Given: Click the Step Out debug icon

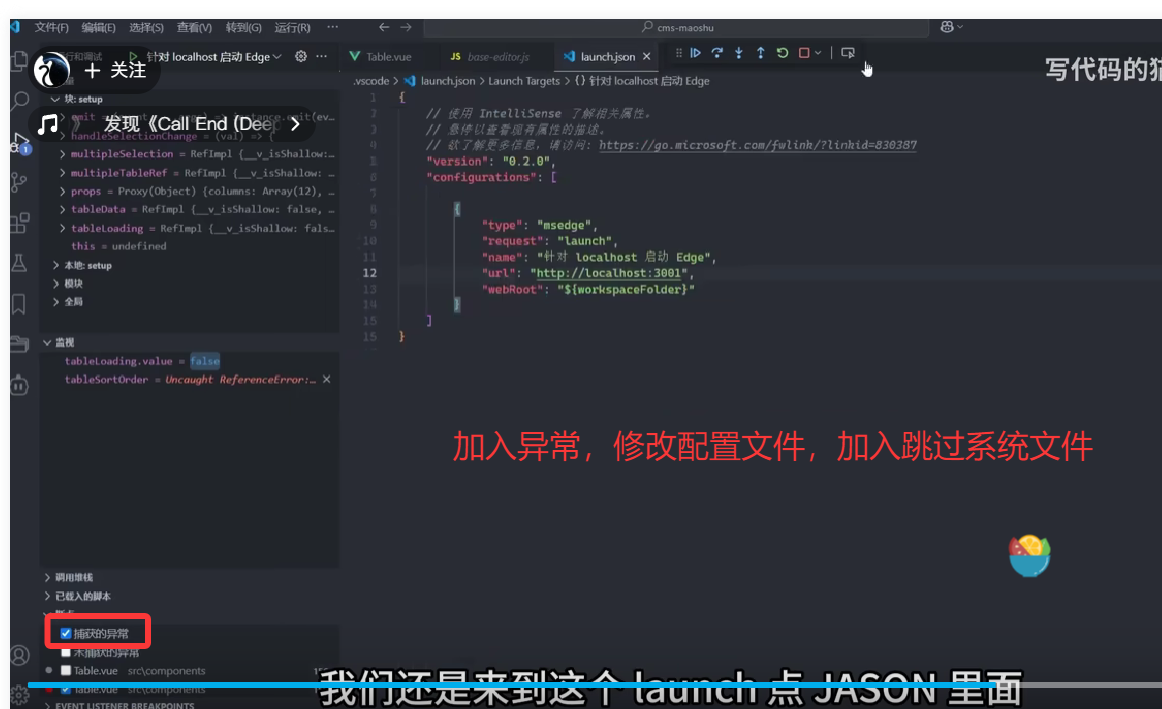Looking at the screenshot, I should click(x=760, y=53).
